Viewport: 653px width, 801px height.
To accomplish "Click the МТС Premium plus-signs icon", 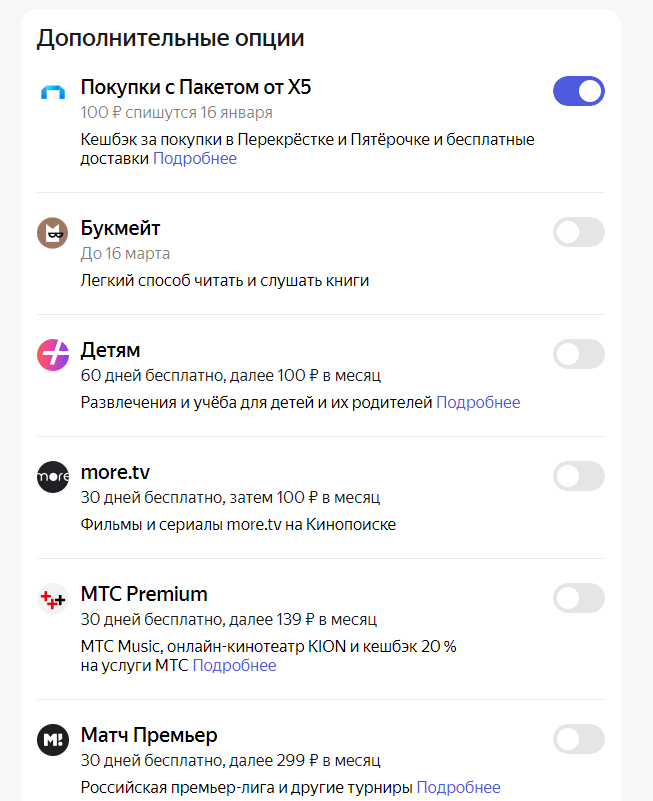I will click(52, 599).
